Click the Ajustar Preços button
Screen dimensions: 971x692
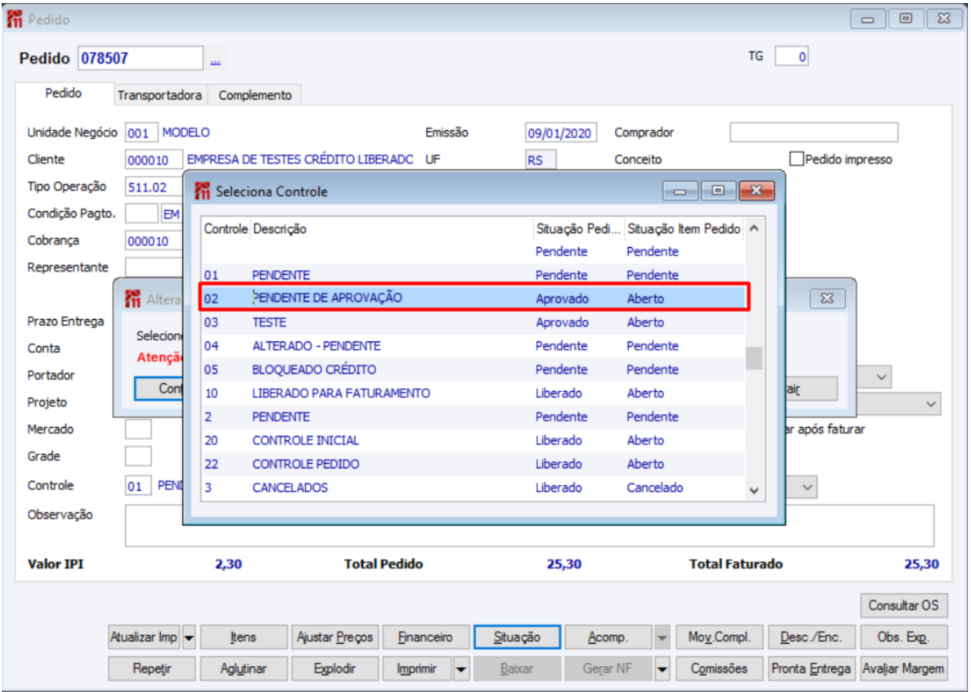(334, 637)
